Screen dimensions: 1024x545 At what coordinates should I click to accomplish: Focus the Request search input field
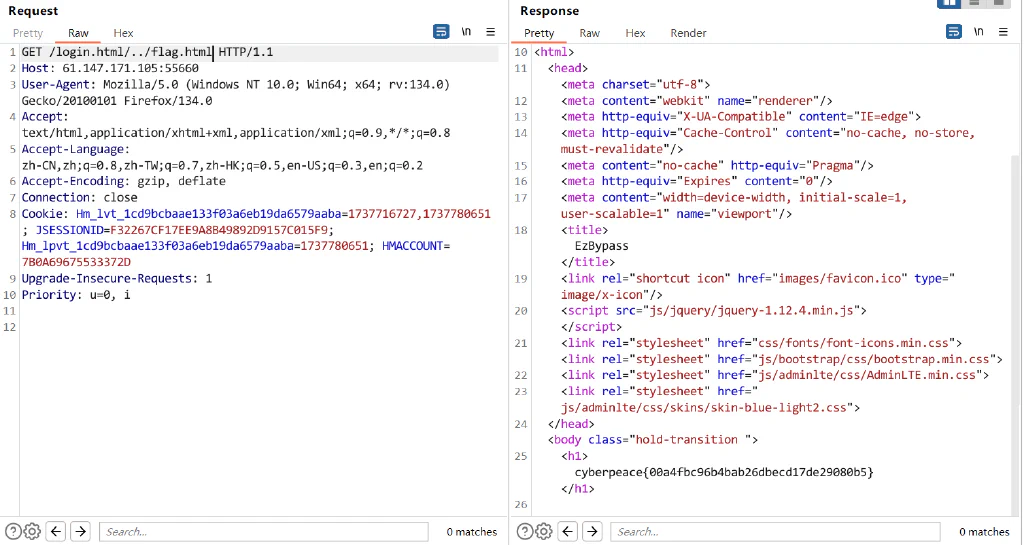point(264,531)
